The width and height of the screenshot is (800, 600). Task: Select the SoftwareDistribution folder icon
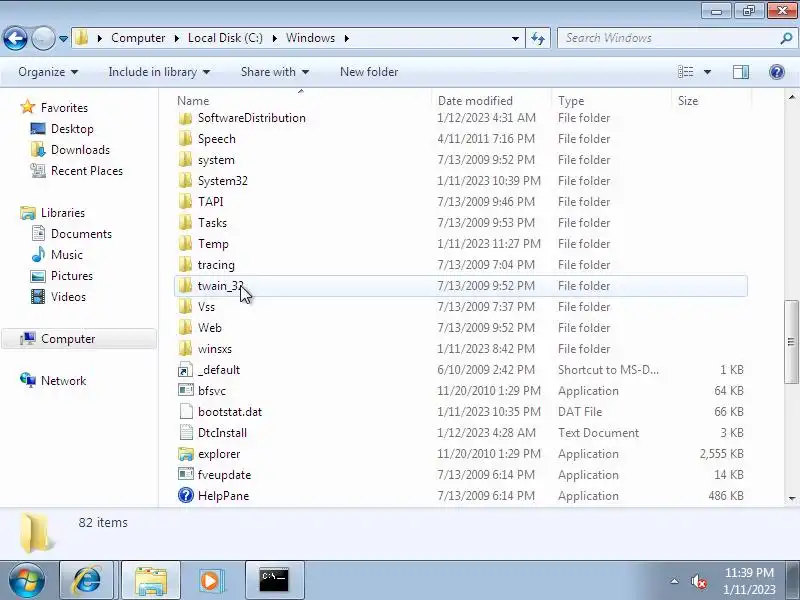pos(186,118)
